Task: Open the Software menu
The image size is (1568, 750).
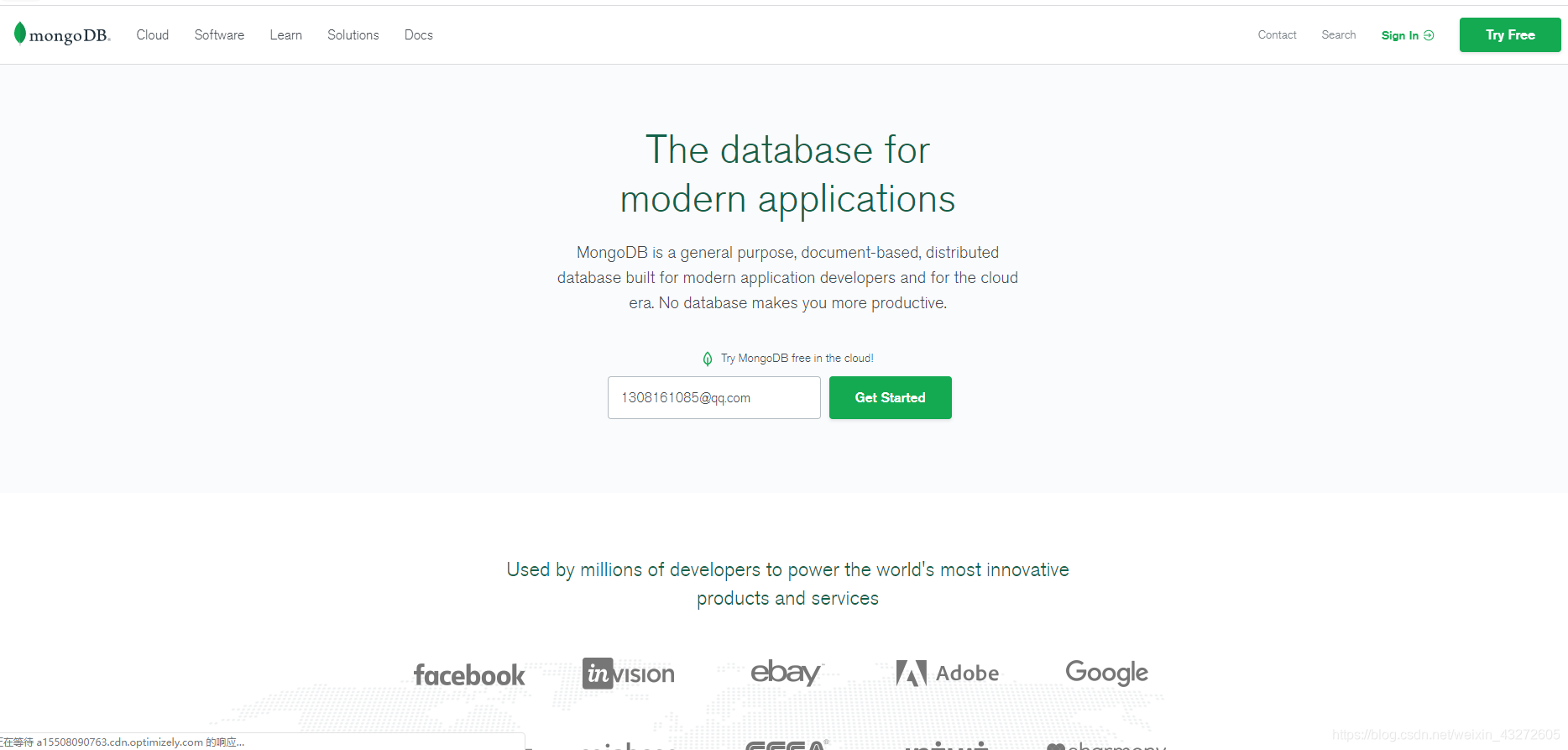Action: tap(219, 35)
